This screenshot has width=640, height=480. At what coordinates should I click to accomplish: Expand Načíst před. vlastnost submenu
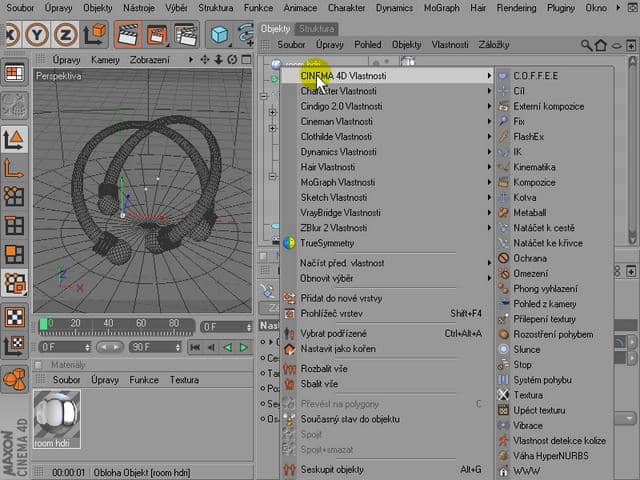(387, 263)
